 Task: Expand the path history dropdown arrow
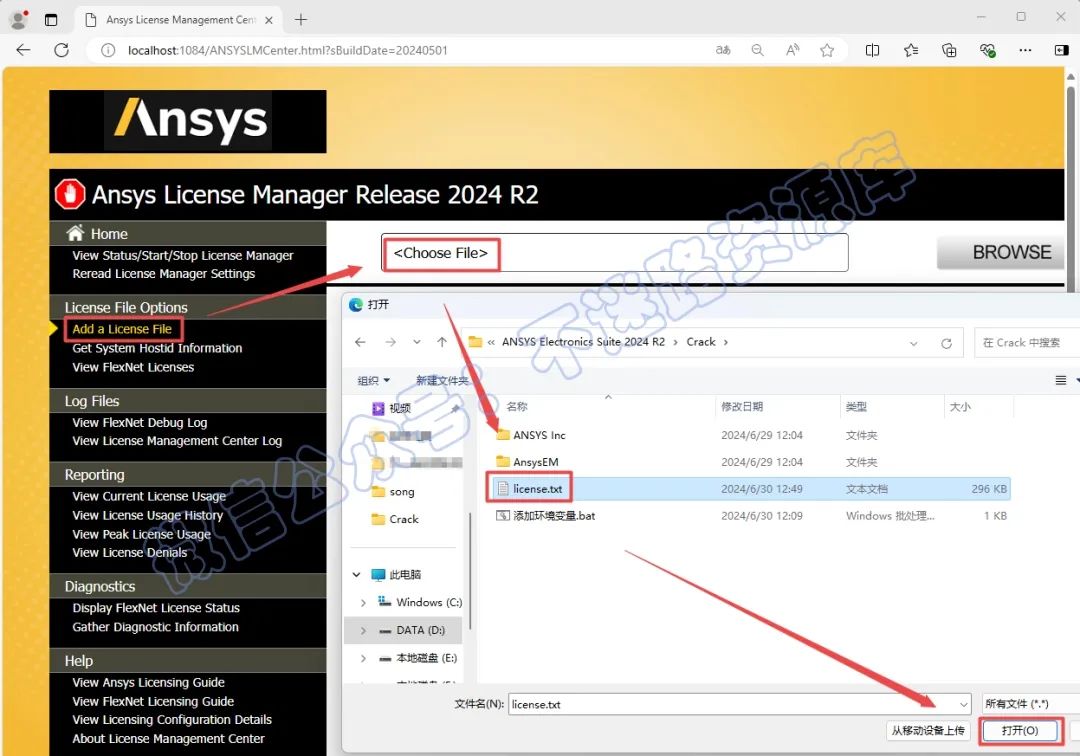pos(913,343)
